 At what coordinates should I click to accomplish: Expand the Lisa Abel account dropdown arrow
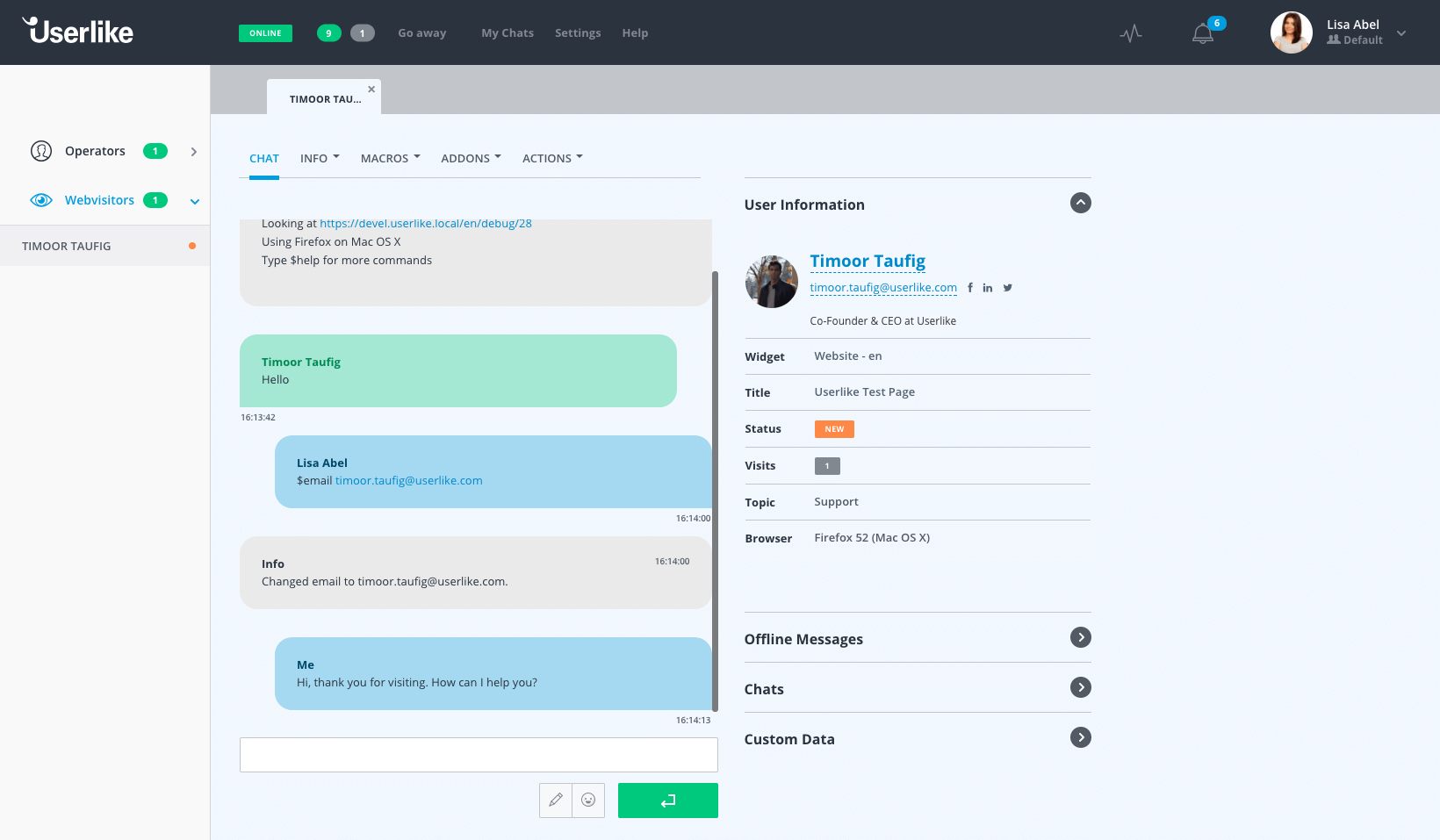point(1401,33)
